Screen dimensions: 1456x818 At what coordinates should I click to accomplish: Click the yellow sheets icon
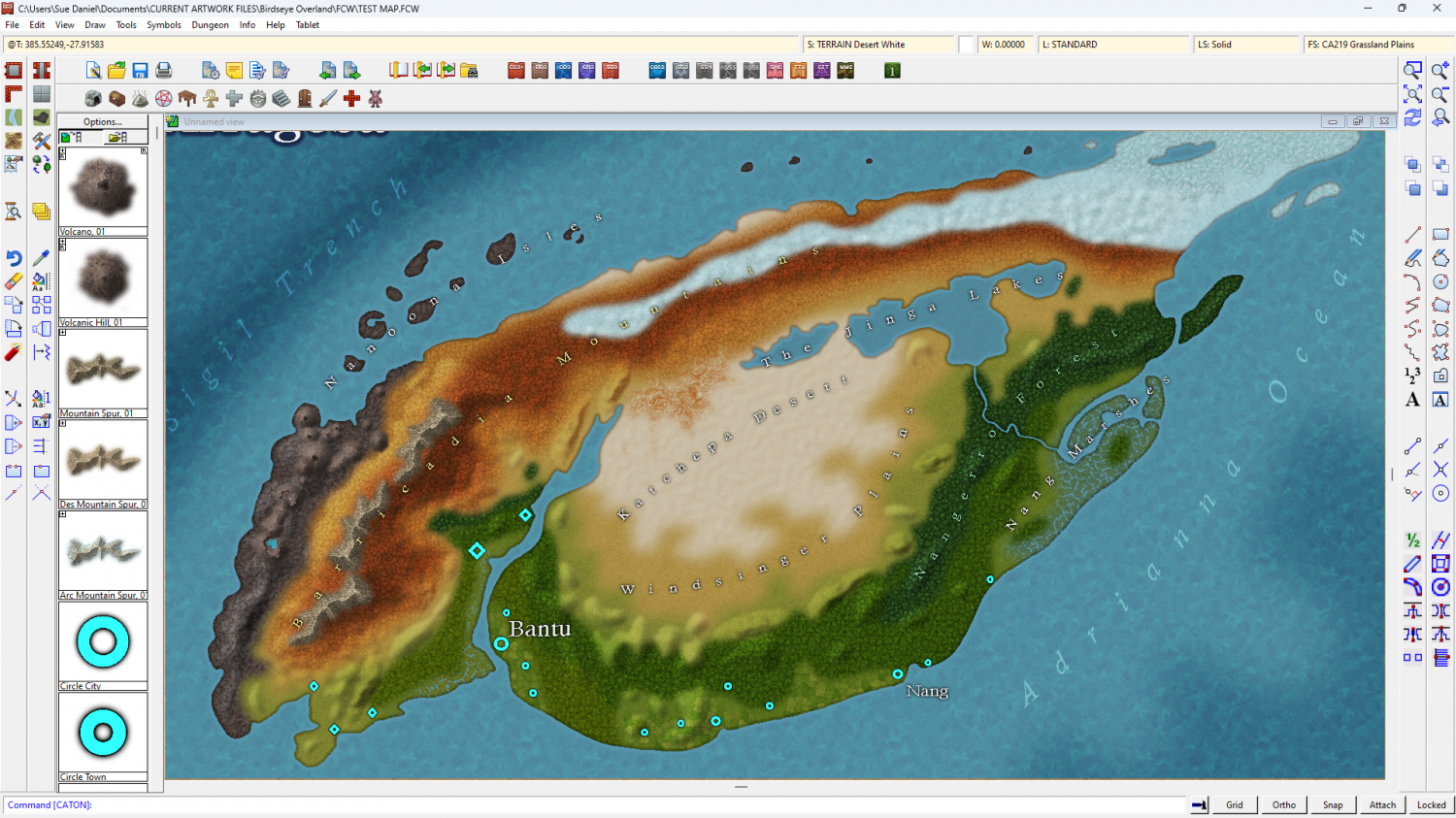[41, 212]
